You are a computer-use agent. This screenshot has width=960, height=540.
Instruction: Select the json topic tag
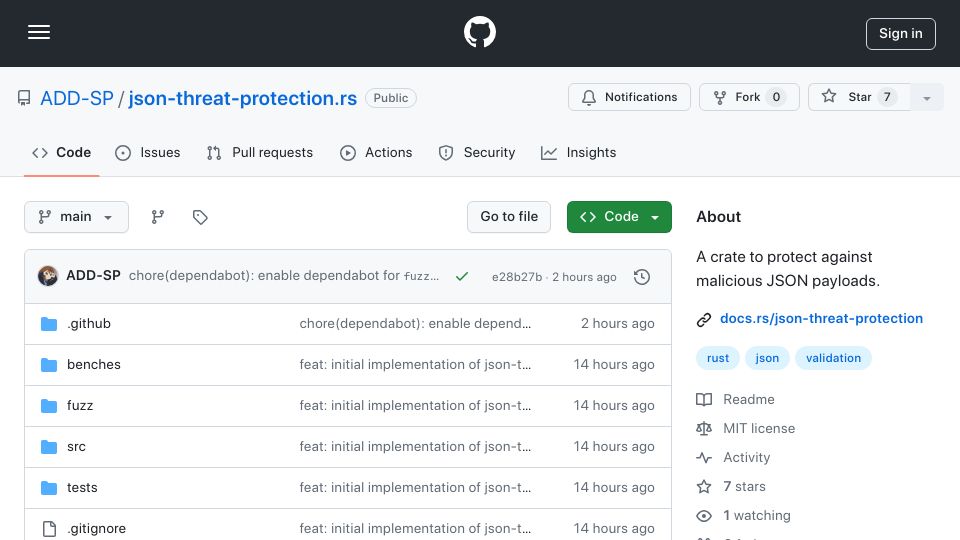pos(767,358)
